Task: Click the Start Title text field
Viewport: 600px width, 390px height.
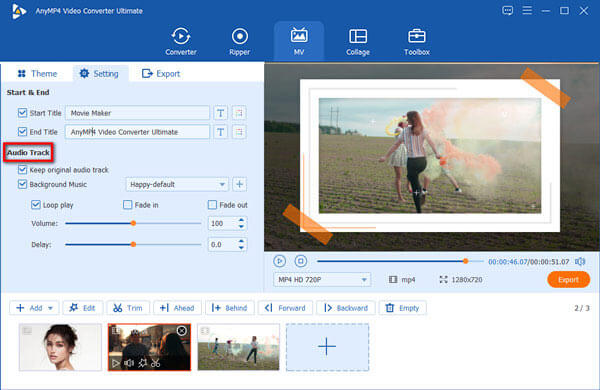Action: (x=137, y=113)
